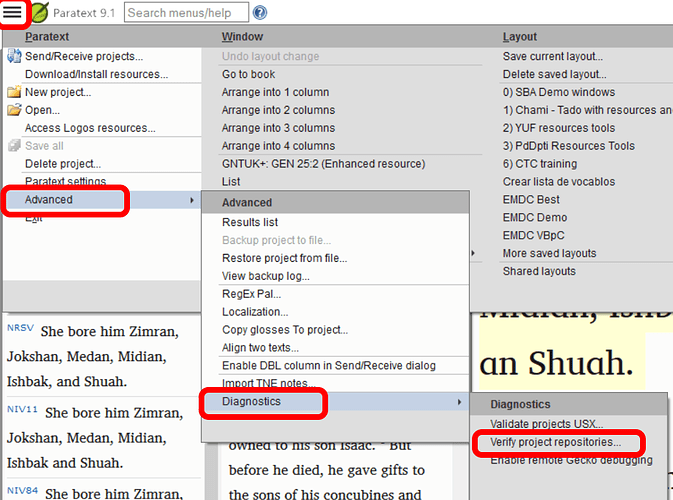This screenshot has height=500, width=673.
Task: Choose Align two texts...
Action: [x=260, y=348]
